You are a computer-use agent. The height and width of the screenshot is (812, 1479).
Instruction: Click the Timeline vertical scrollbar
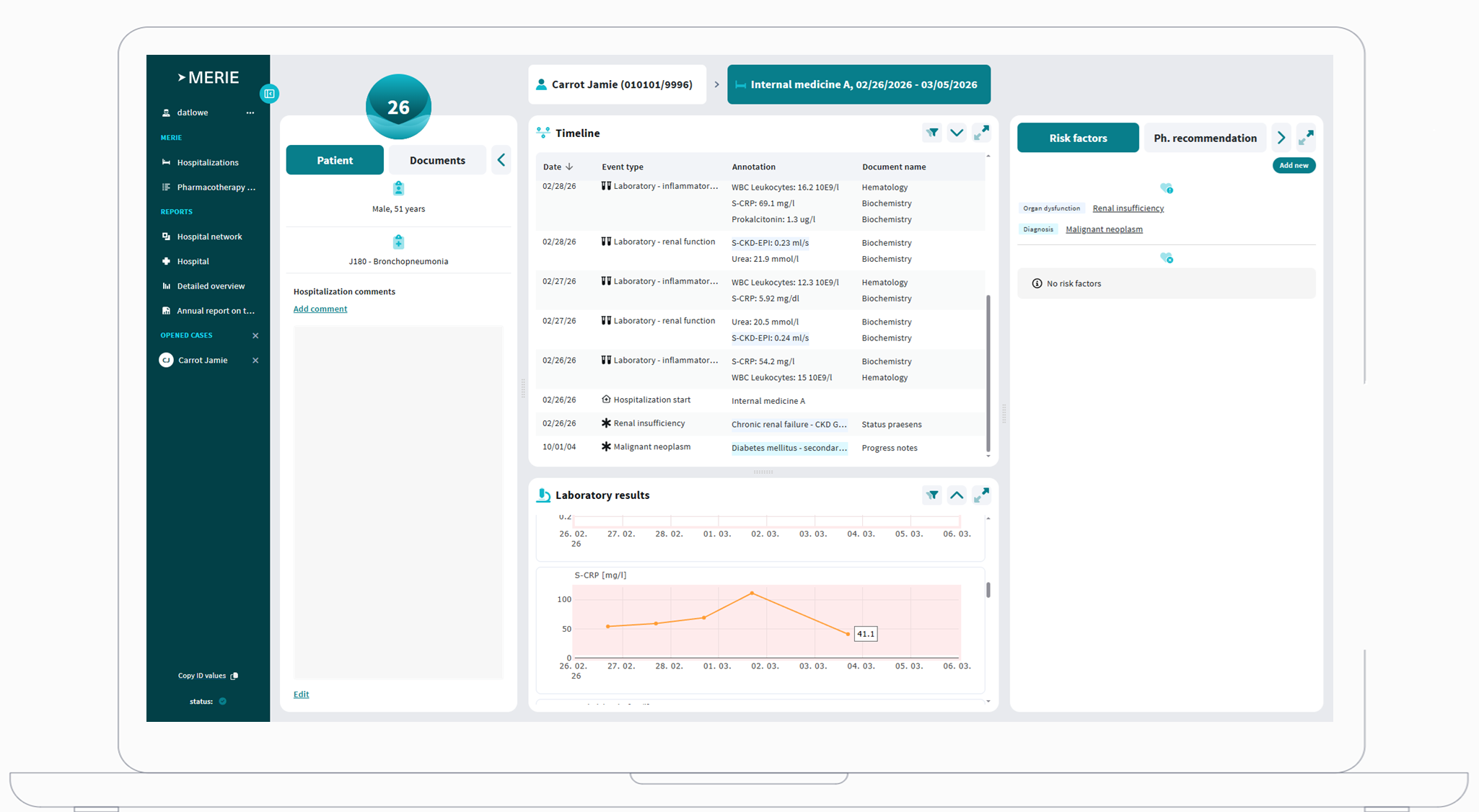tap(988, 371)
